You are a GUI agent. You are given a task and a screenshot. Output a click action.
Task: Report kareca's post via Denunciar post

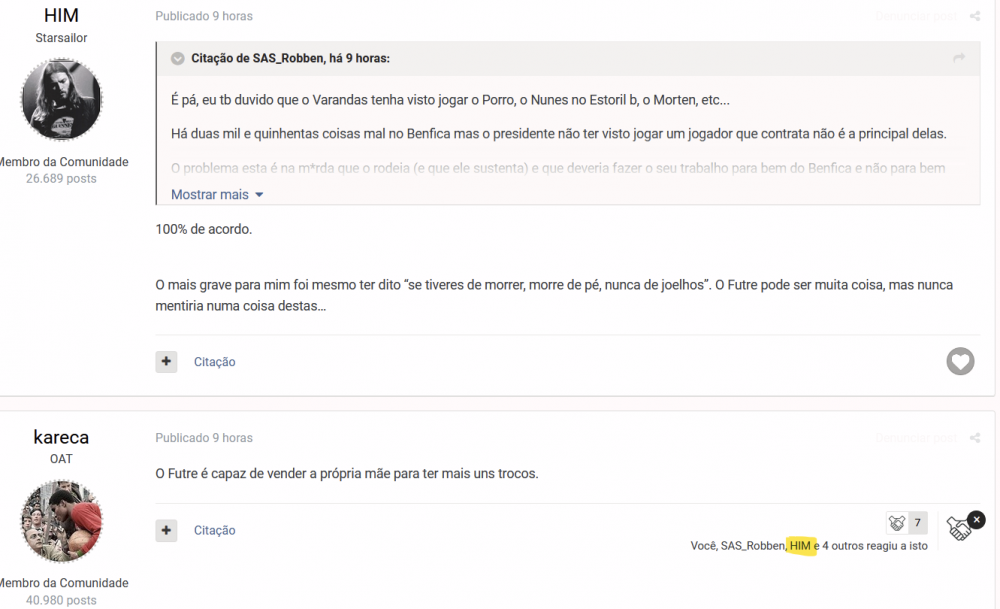click(x=916, y=437)
